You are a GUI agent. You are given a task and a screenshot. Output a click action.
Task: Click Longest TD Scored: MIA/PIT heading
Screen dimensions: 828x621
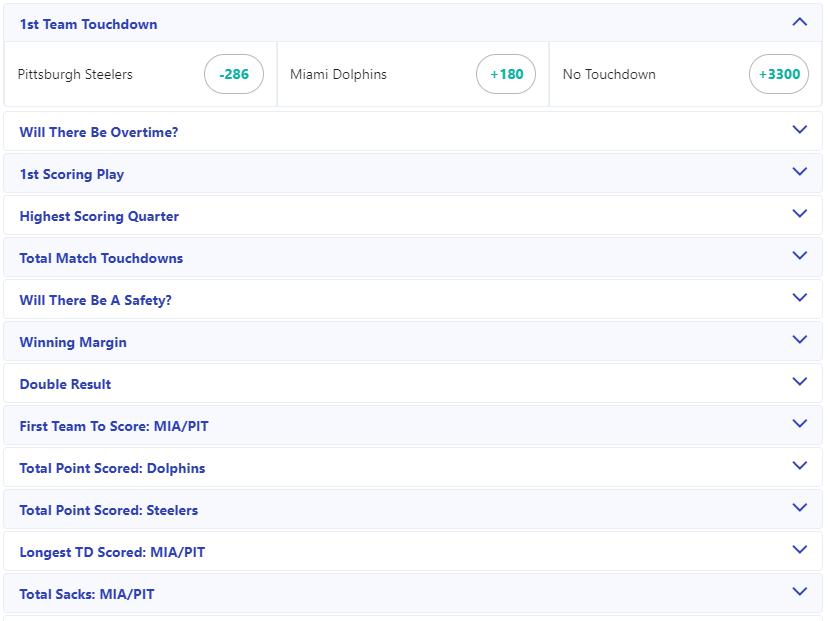tap(112, 552)
